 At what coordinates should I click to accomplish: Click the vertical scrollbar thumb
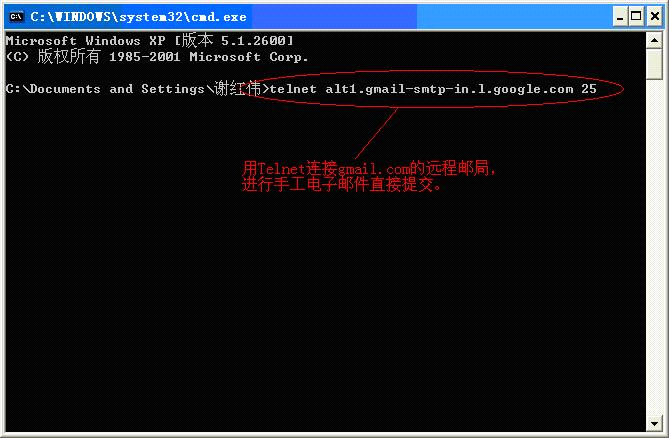pyautogui.click(x=654, y=64)
